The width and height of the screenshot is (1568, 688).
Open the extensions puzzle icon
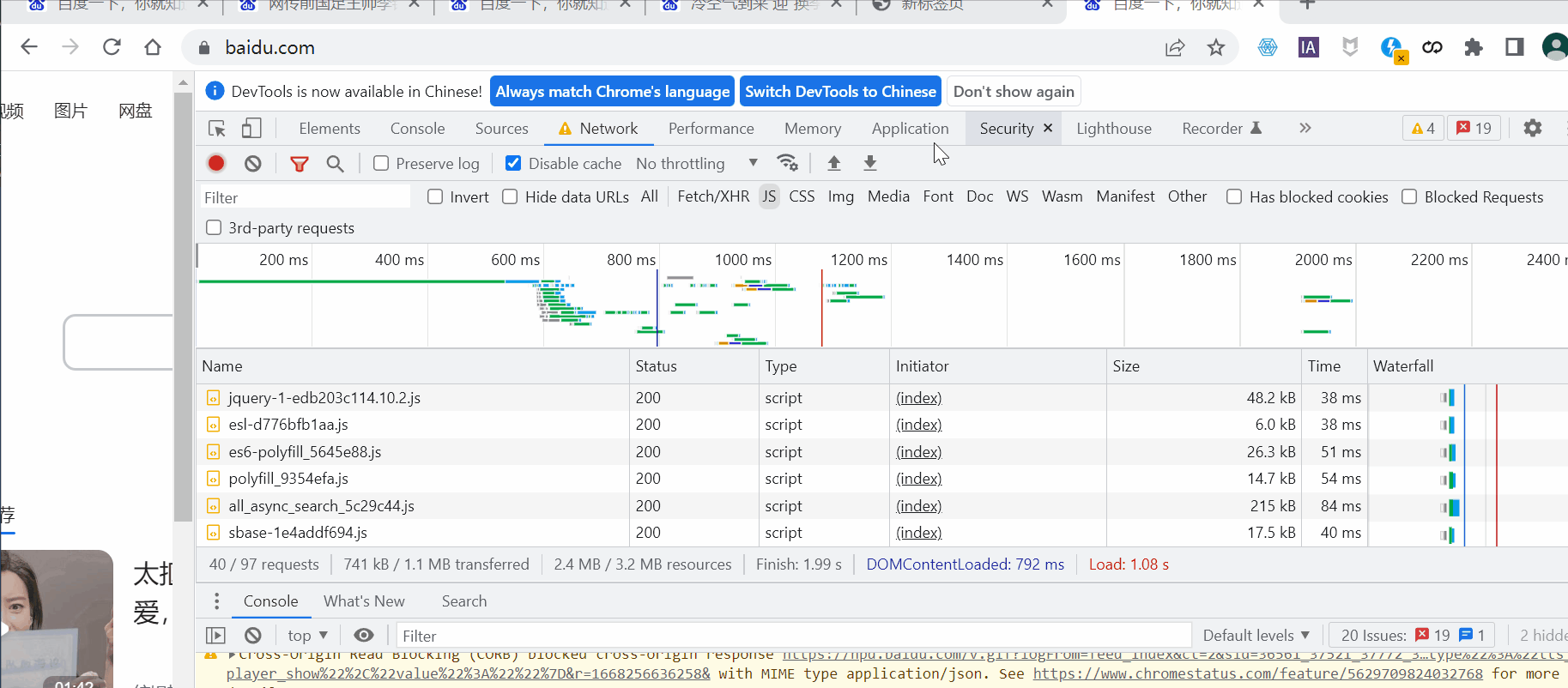point(1474,47)
